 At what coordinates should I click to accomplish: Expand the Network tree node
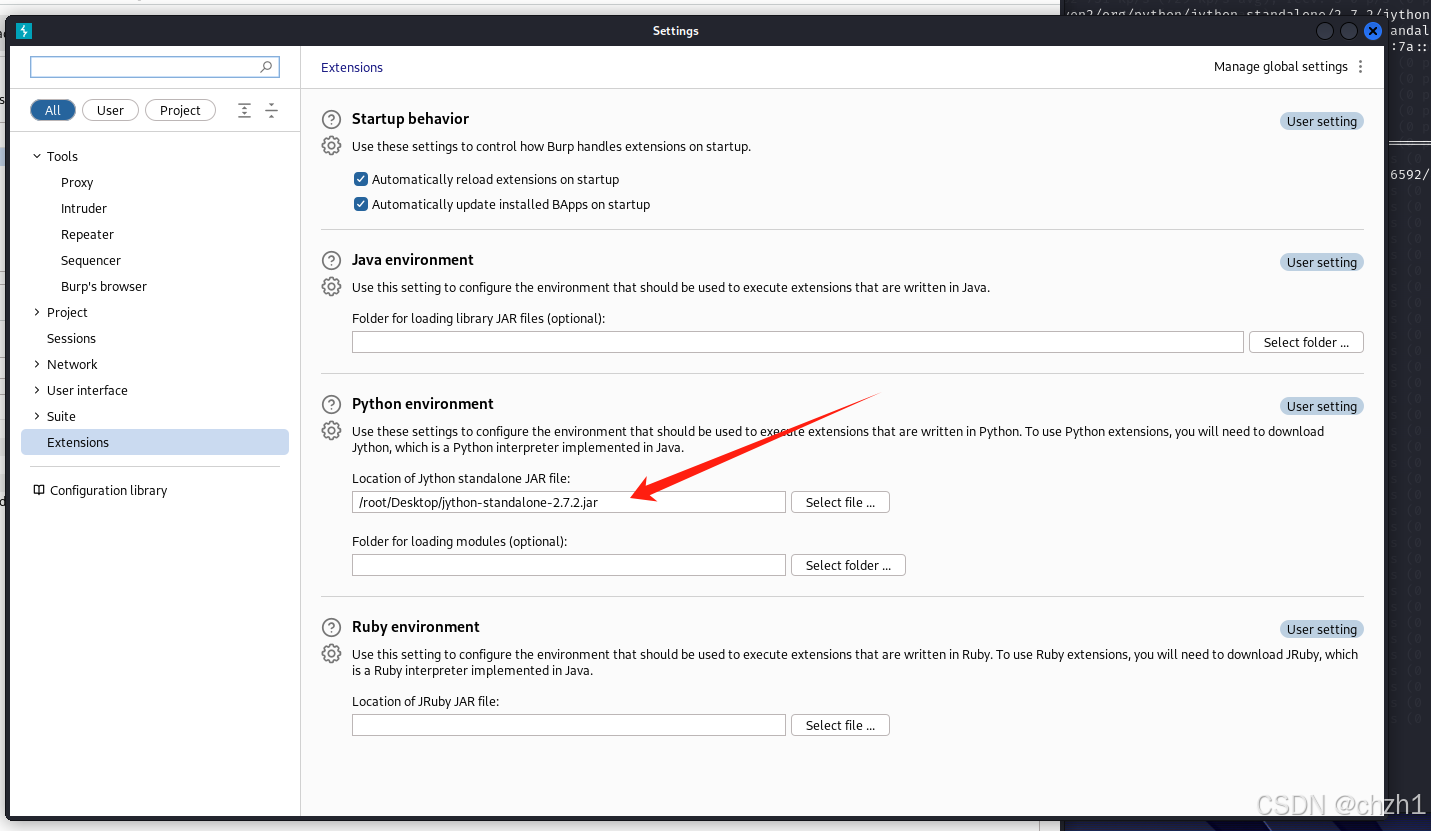point(37,364)
